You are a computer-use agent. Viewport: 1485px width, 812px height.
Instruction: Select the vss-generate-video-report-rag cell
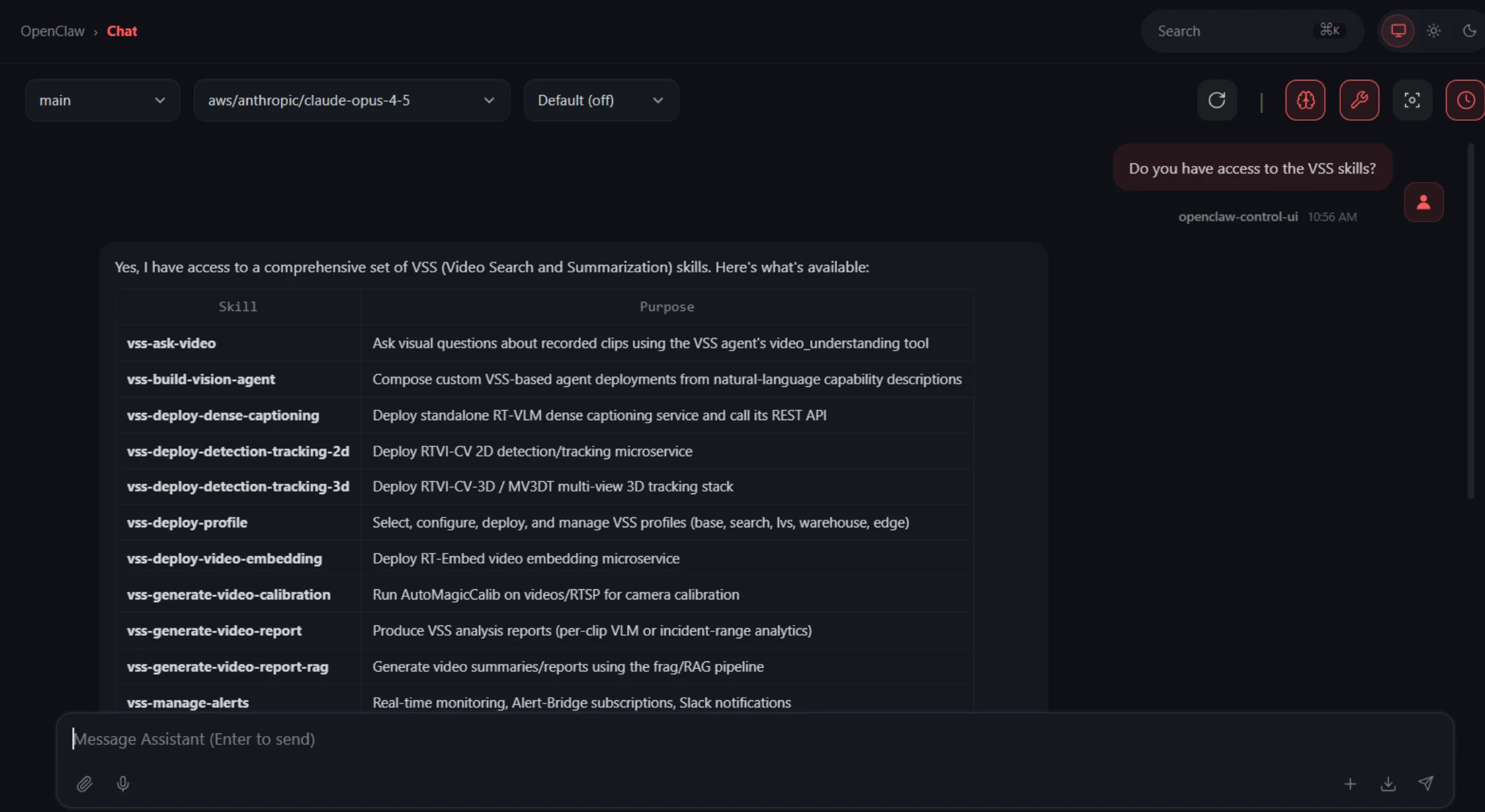pos(238,666)
